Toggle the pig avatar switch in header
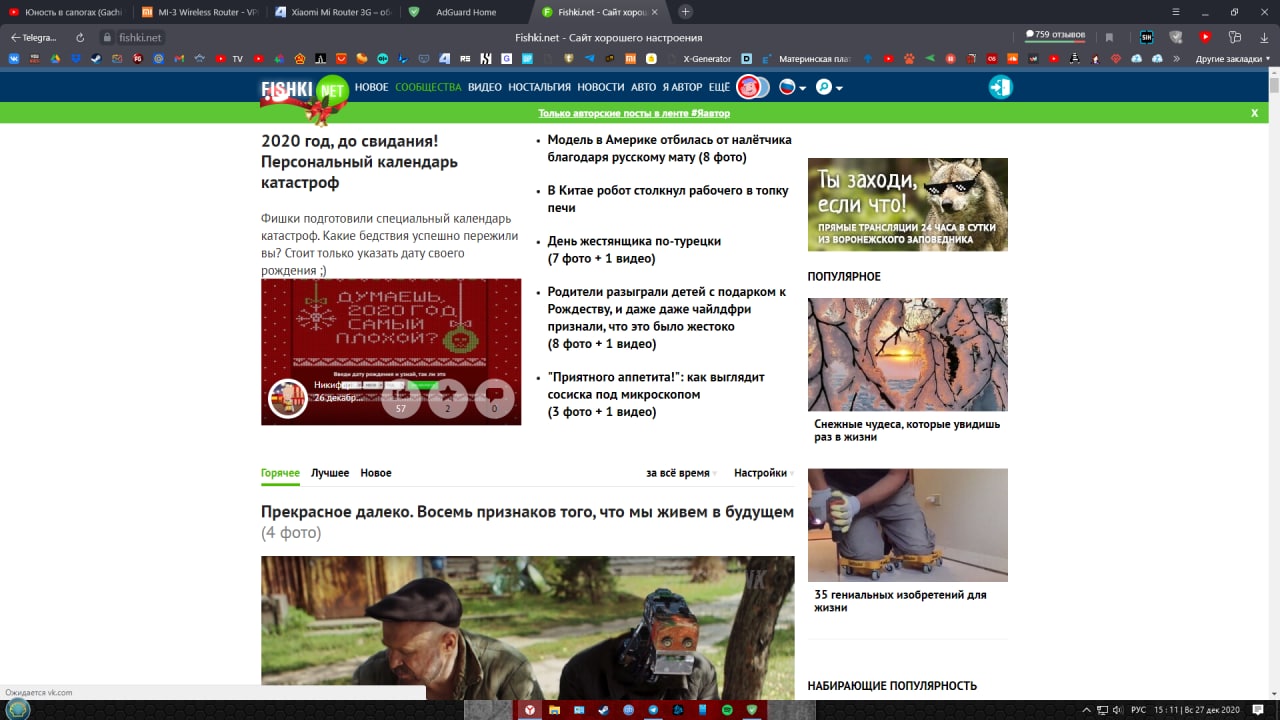The height and width of the screenshot is (720, 1280). point(752,87)
